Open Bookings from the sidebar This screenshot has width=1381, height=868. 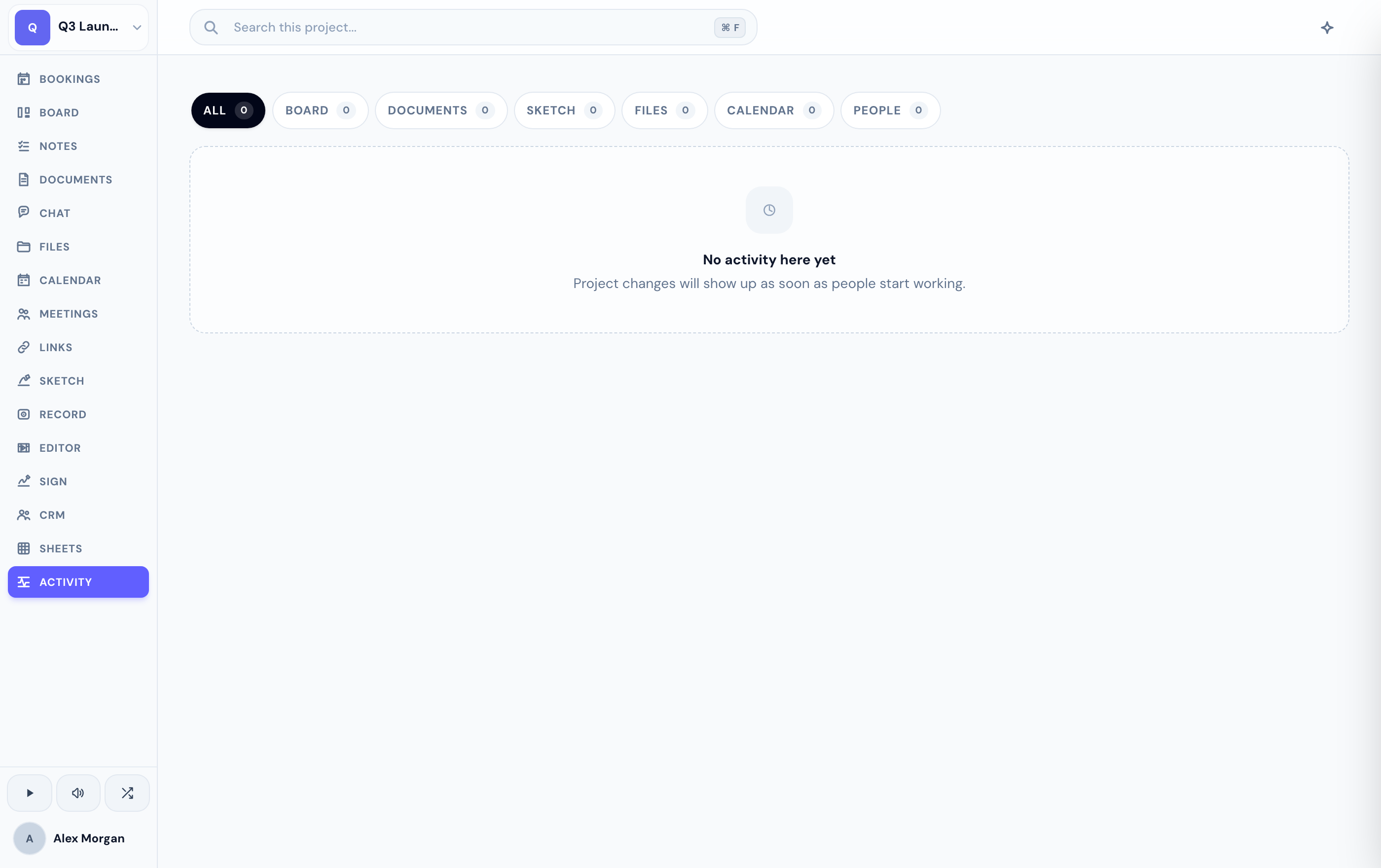point(78,79)
